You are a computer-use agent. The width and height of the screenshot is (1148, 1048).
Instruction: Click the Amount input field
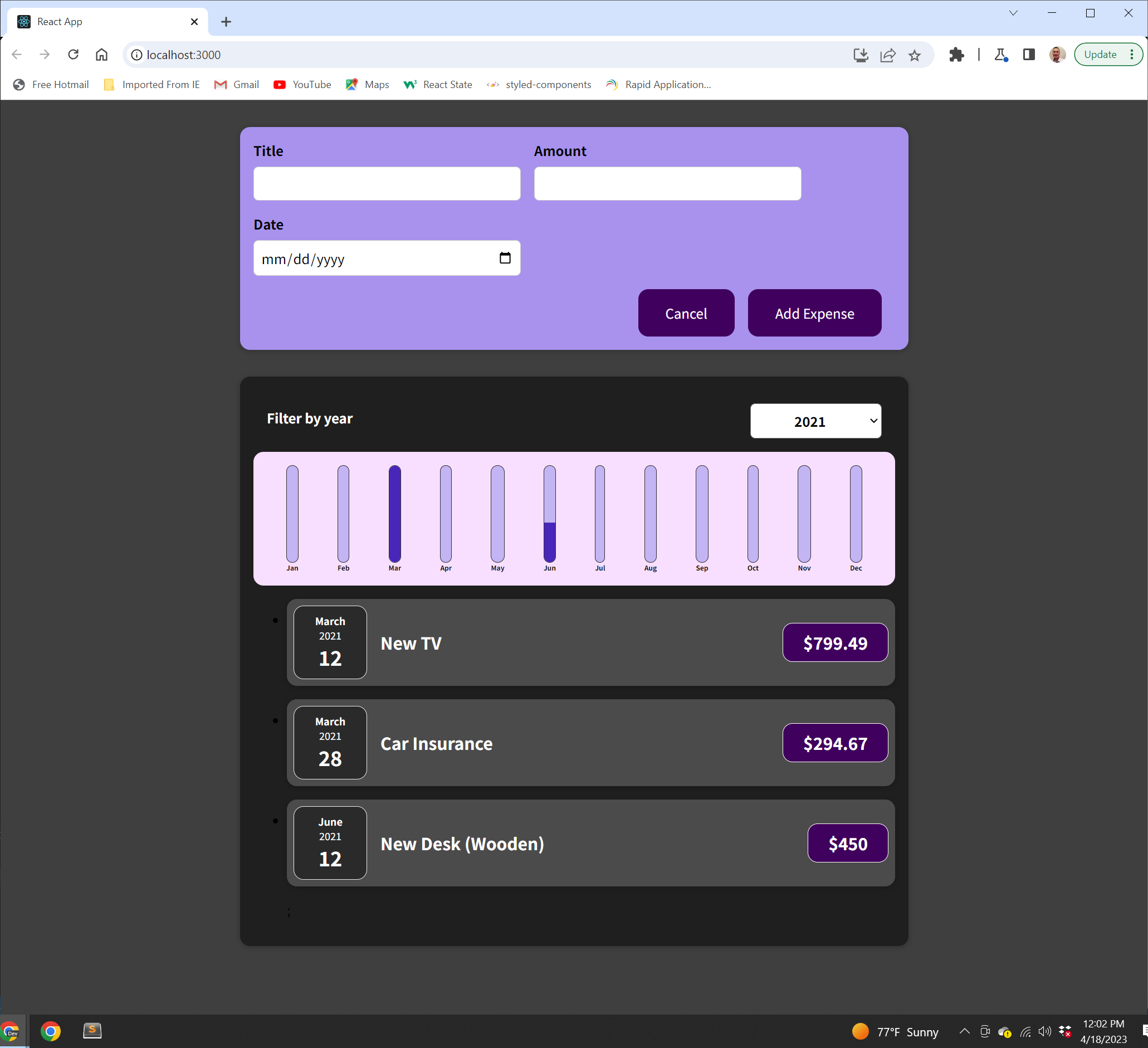[667, 183]
